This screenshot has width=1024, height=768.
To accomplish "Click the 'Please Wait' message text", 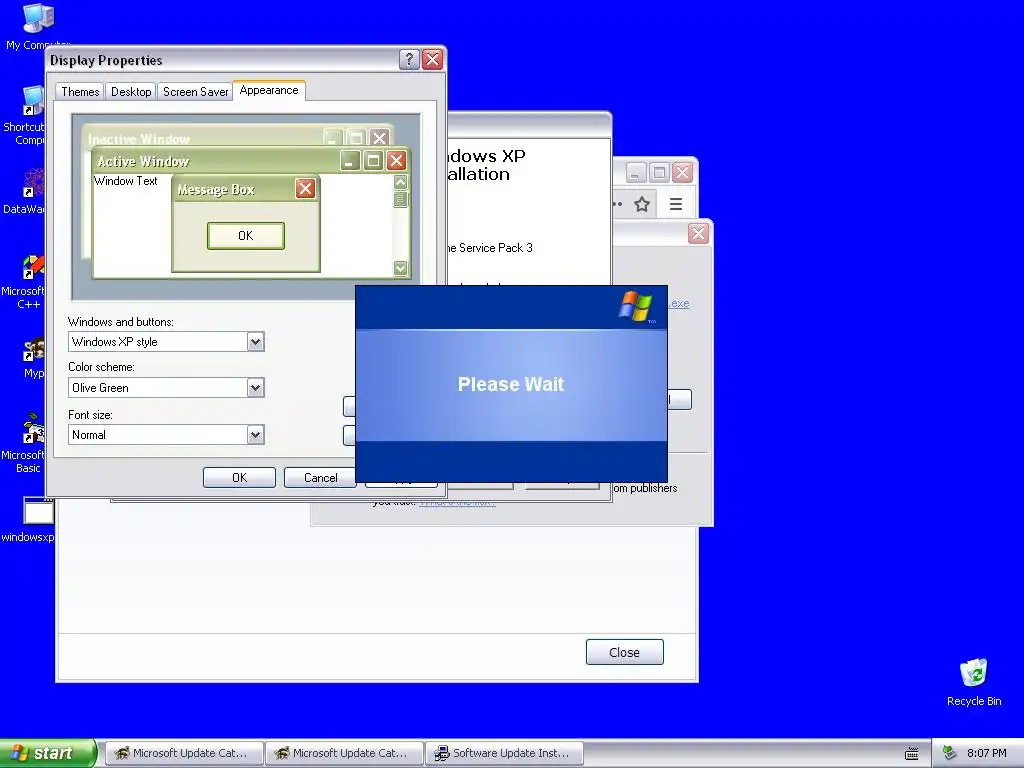I will click(511, 384).
